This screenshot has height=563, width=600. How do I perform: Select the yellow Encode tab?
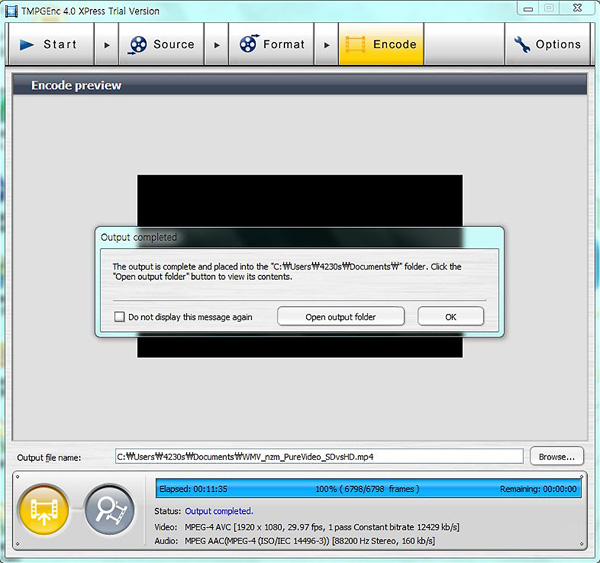pyautogui.click(x=381, y=44)
